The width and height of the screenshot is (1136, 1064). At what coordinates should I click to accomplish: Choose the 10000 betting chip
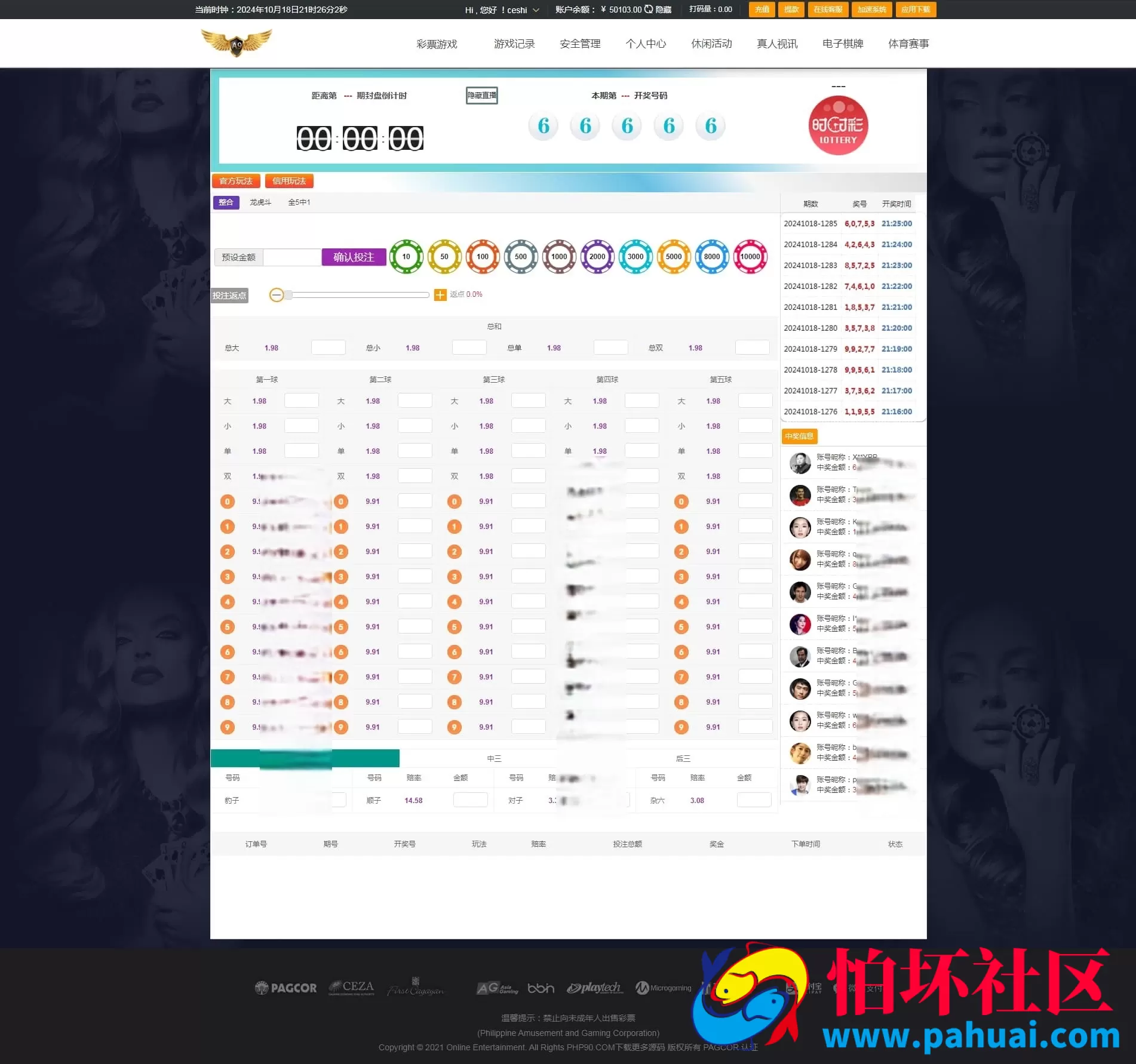(x=751, y=257)
